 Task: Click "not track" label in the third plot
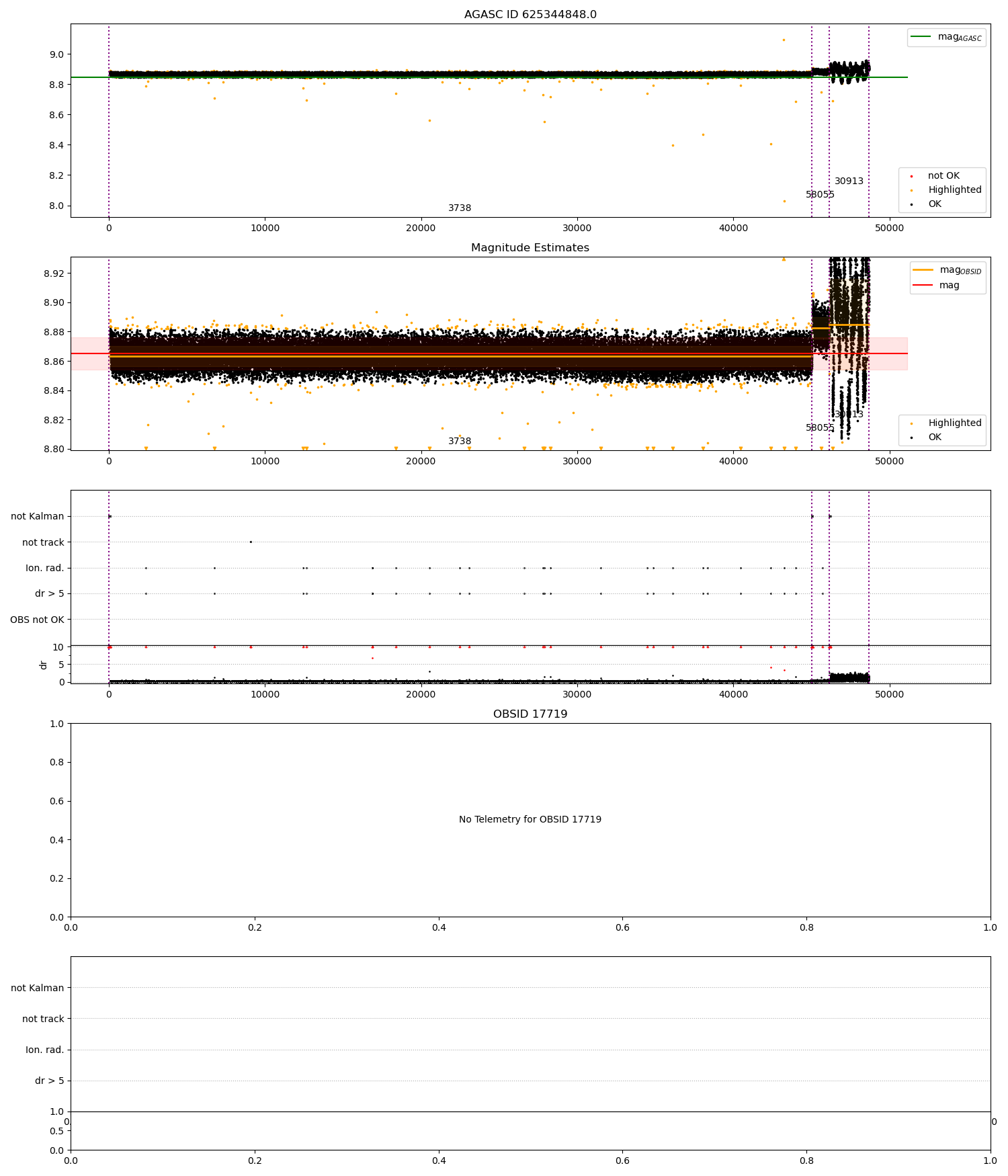[x=43, y=542]
